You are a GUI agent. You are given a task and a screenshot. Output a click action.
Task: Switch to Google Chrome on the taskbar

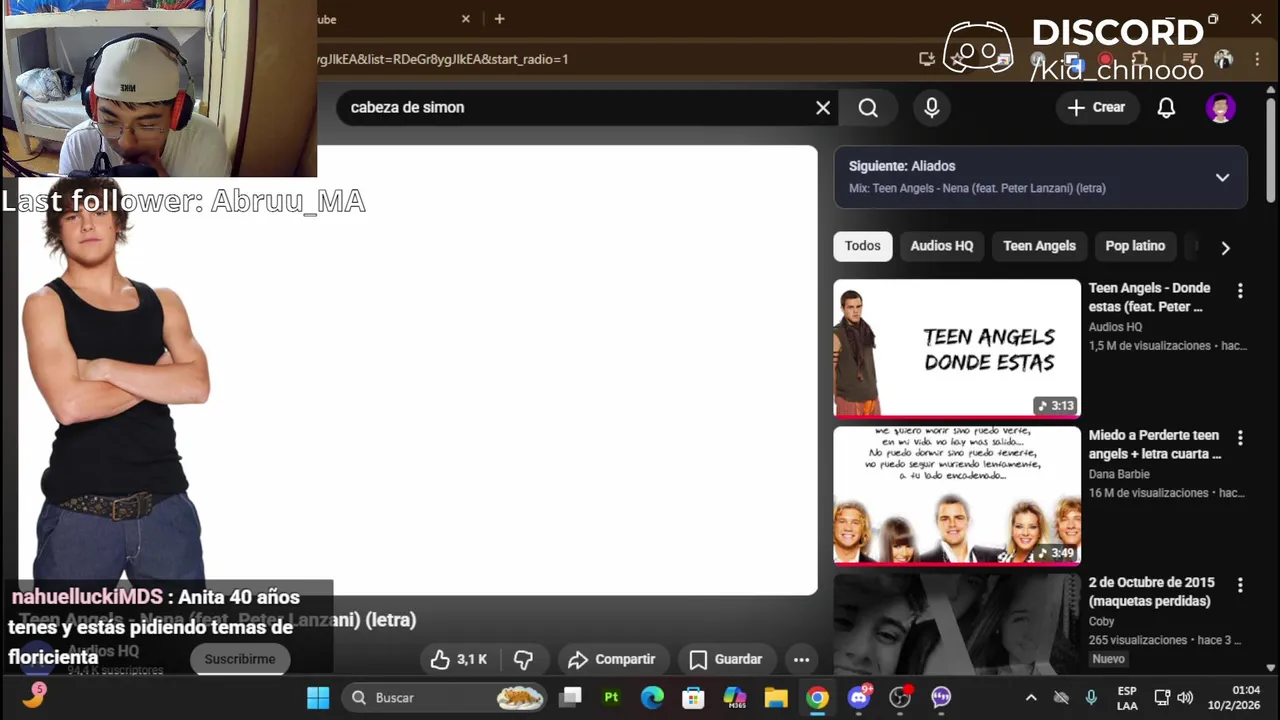[818, 697]
